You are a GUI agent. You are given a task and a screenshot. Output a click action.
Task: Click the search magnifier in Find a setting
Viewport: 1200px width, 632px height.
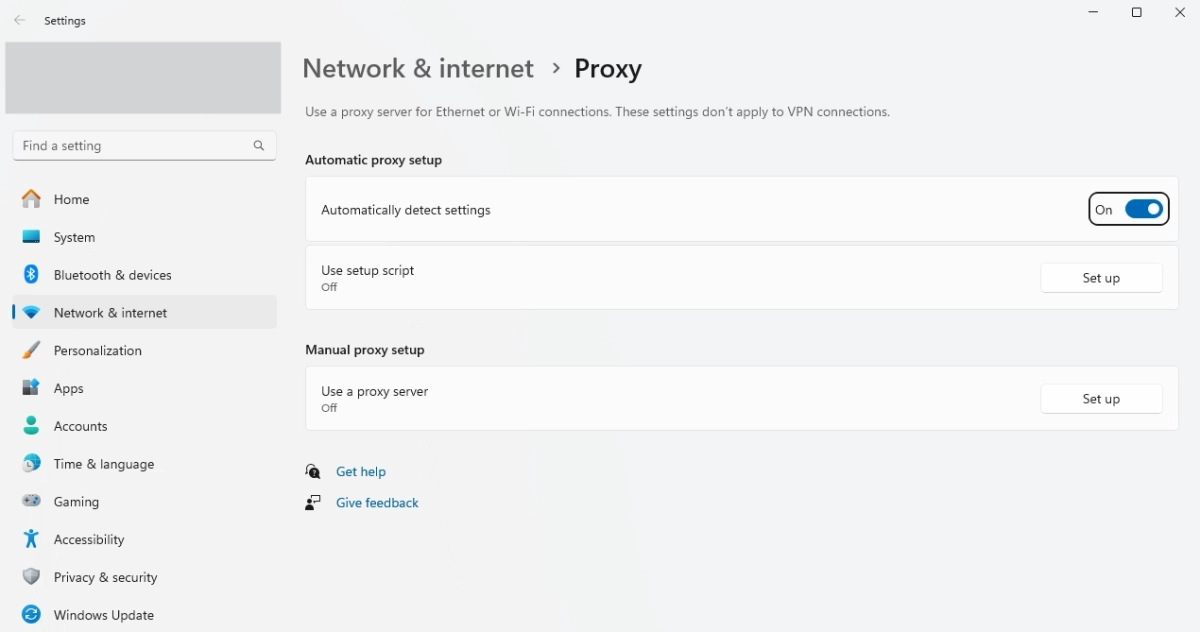[x=258, y=145]
